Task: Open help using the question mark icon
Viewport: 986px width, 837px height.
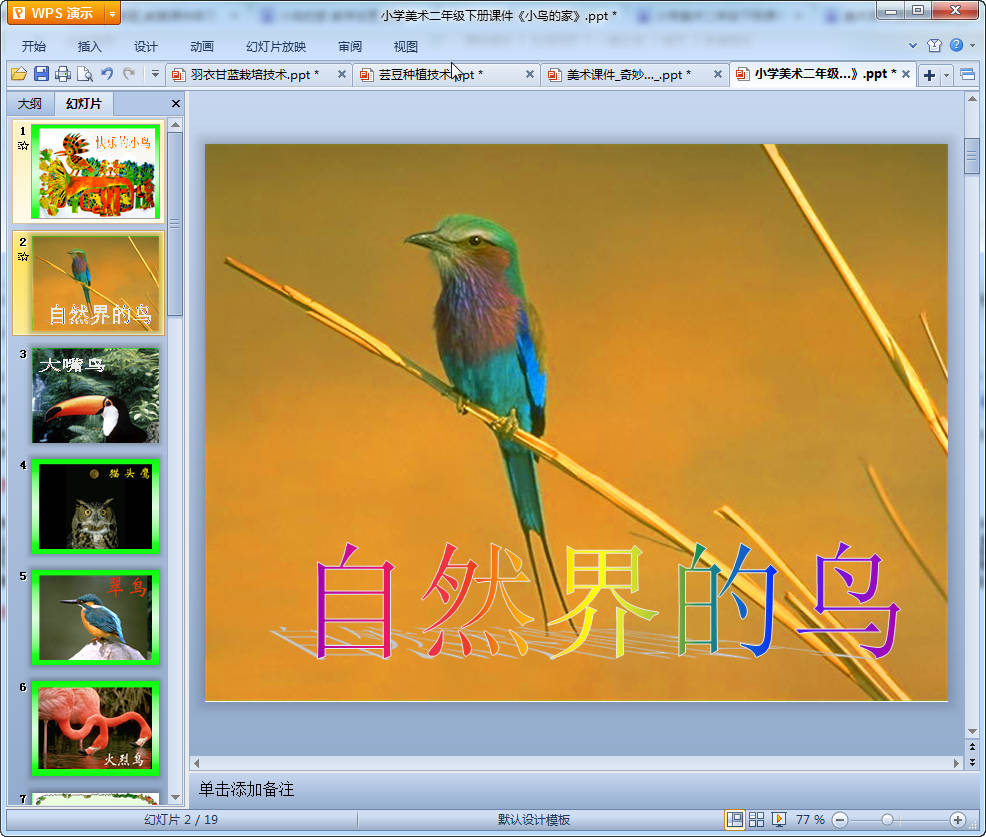Action: tap(956, 45)
